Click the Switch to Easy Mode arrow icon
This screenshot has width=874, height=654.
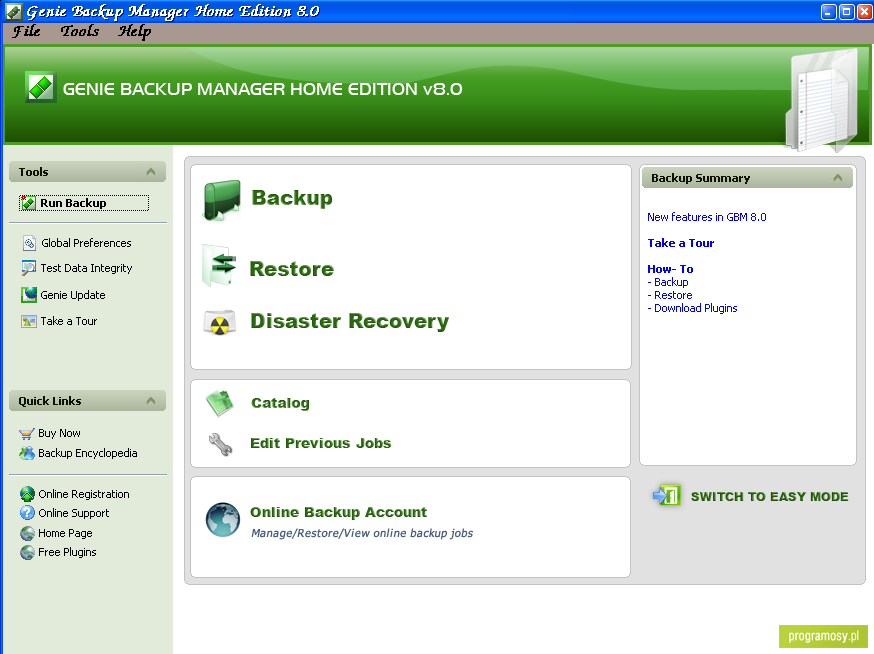(667, 495)
